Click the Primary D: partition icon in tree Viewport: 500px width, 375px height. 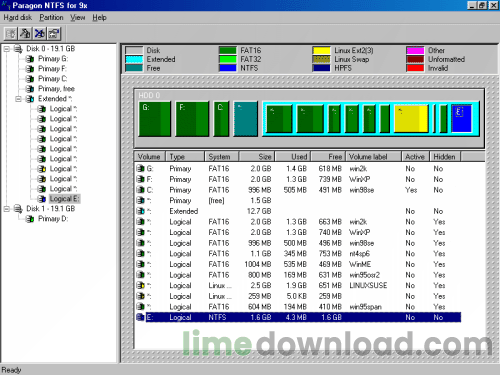(x=30, y=219)
